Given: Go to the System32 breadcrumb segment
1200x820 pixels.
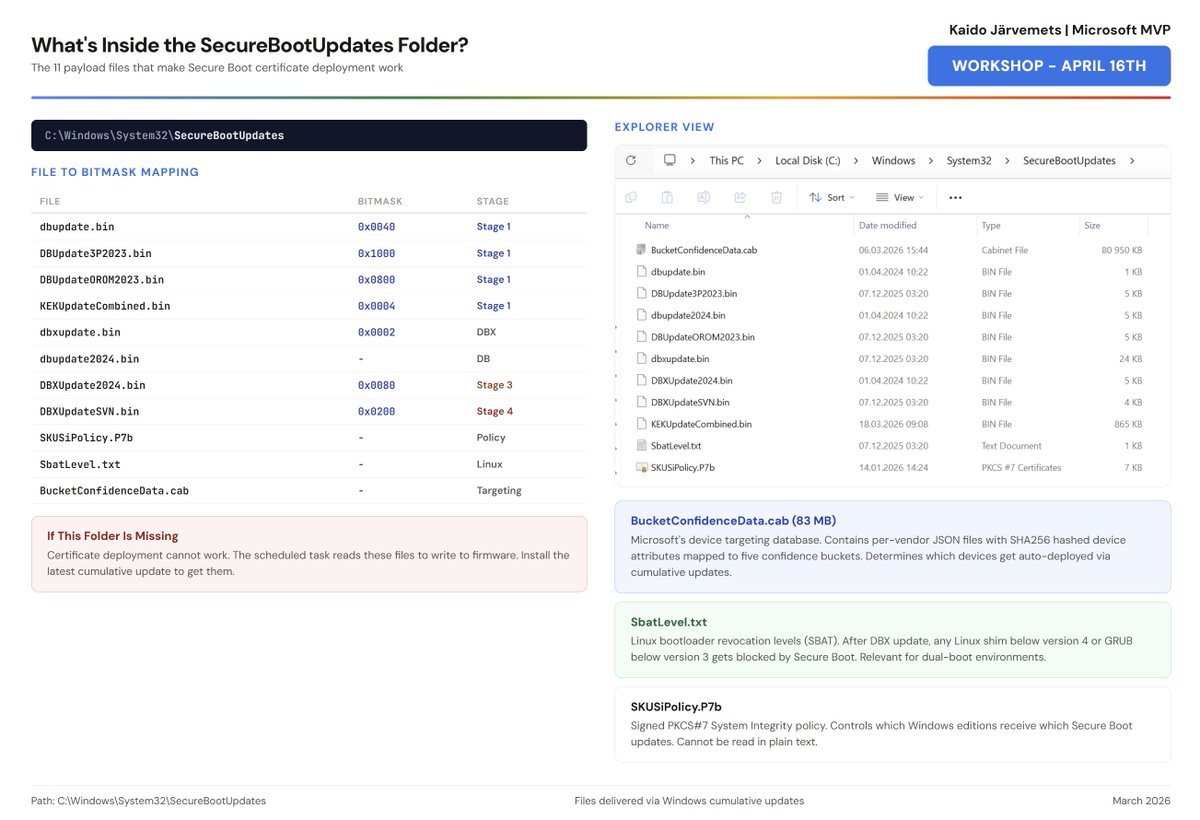Looking at the screenshot, I should click(969, 160).
